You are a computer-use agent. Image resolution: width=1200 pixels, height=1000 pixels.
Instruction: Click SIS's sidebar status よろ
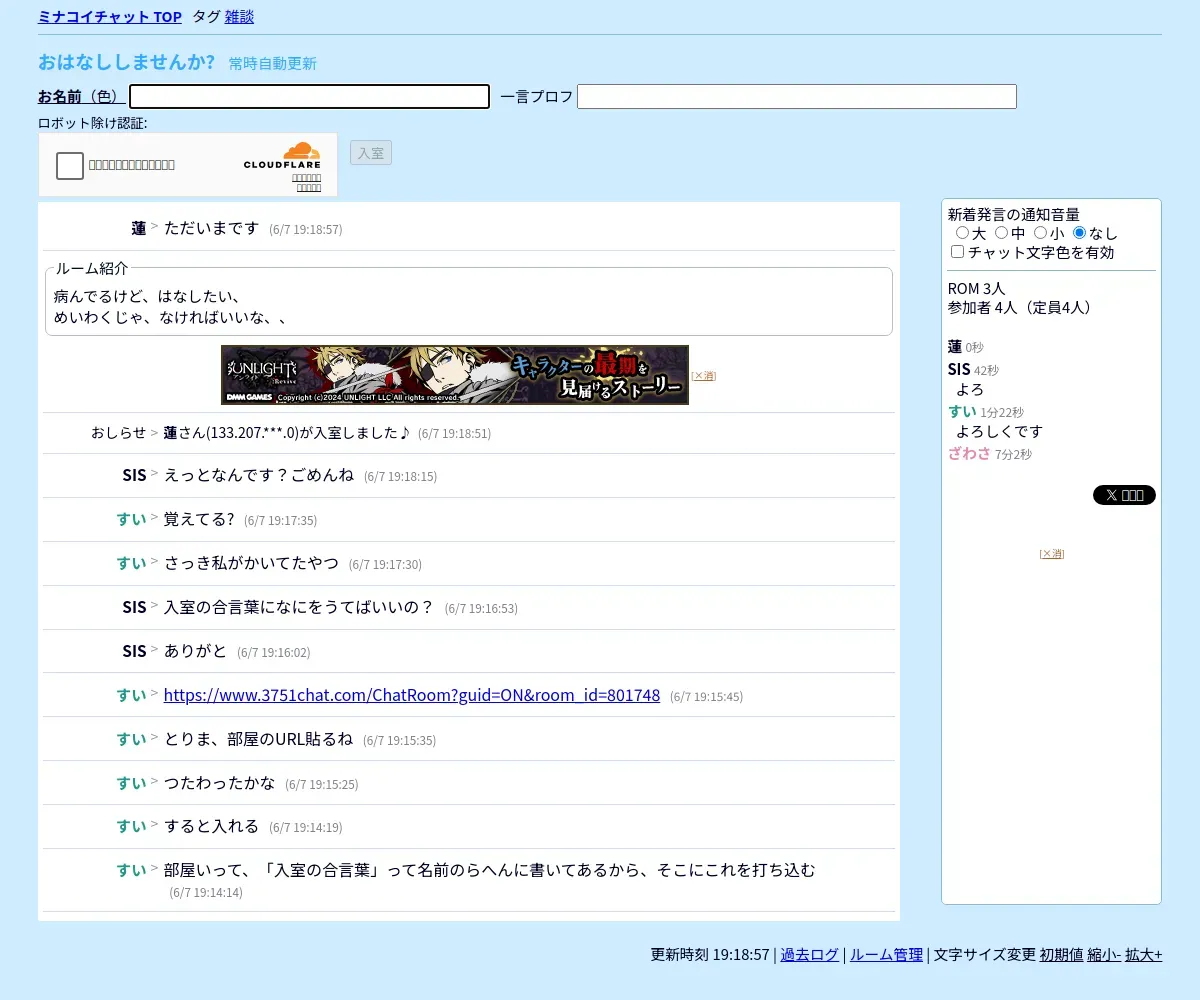970,389
